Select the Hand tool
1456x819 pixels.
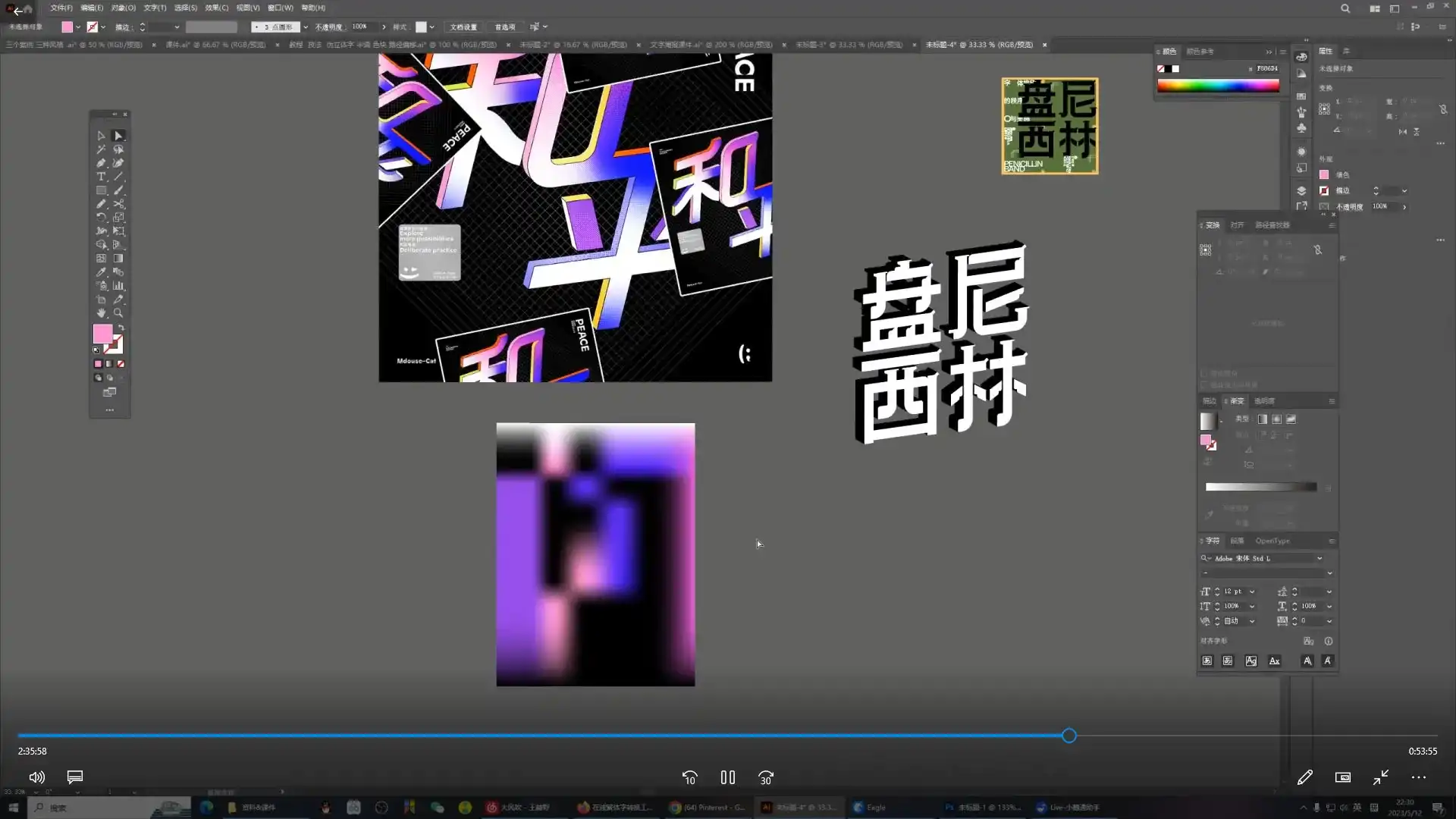[101, 313]
